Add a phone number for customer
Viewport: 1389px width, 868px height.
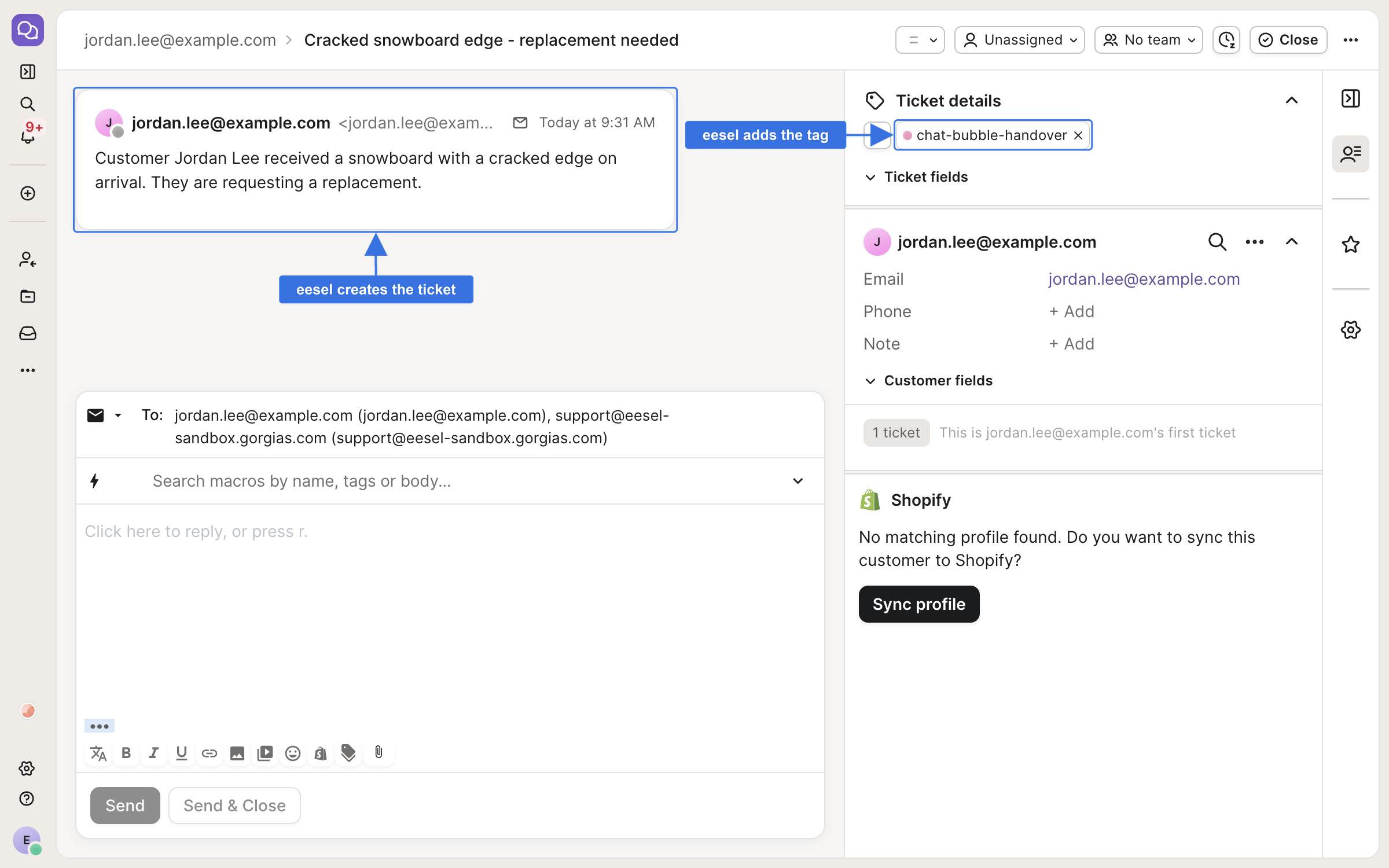pyautogui.click(x=1072, y=311)
